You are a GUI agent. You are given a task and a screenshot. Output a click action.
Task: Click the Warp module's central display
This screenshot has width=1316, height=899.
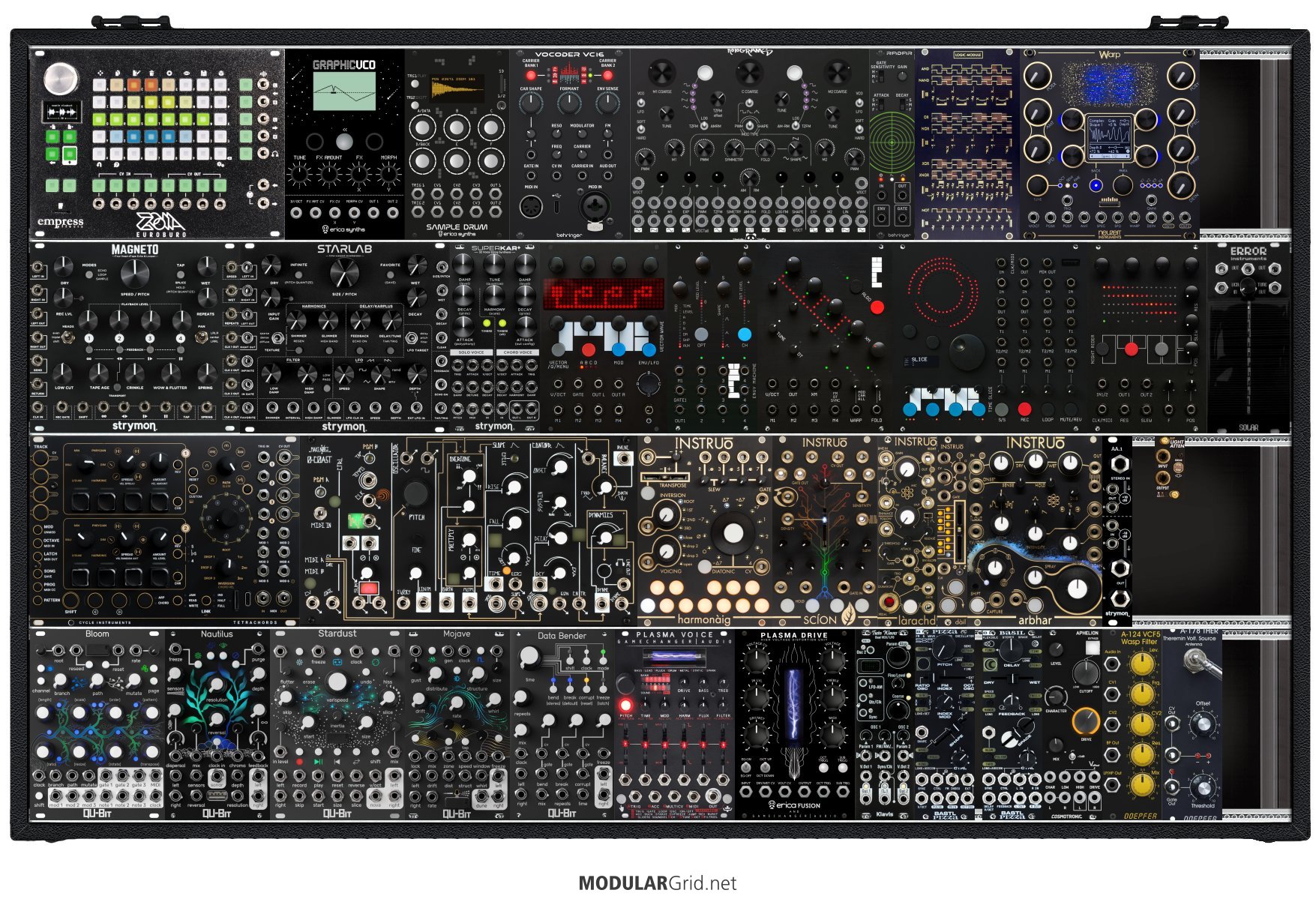[1109, 136]
